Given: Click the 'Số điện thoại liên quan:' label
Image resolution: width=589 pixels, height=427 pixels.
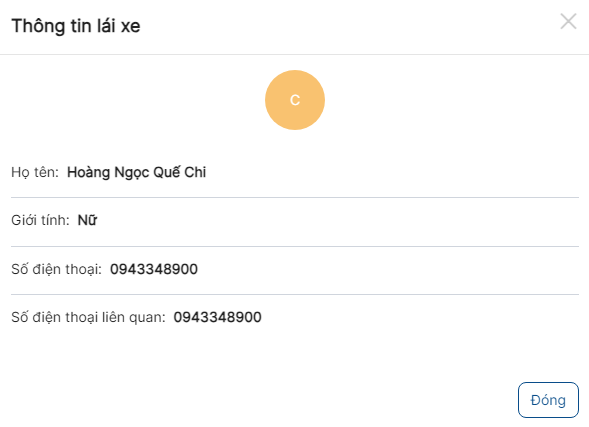Looking at the screenshot, I should (88, 317).
